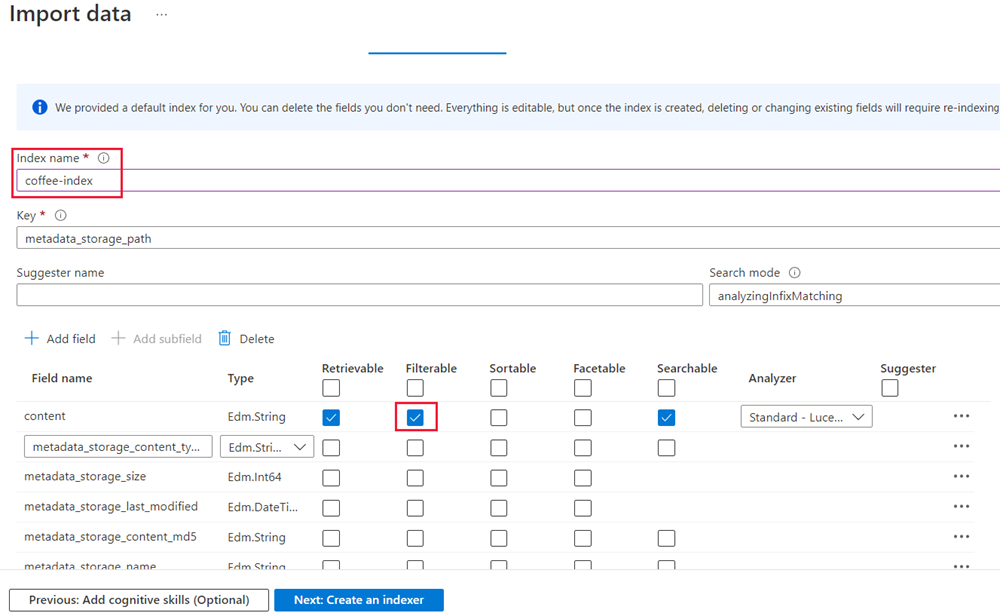Viewport: 1000px width, 616px height.
Task: Open the Edm.String type dropdown for metadata_storage_content_type
Action: pos(267,447)
